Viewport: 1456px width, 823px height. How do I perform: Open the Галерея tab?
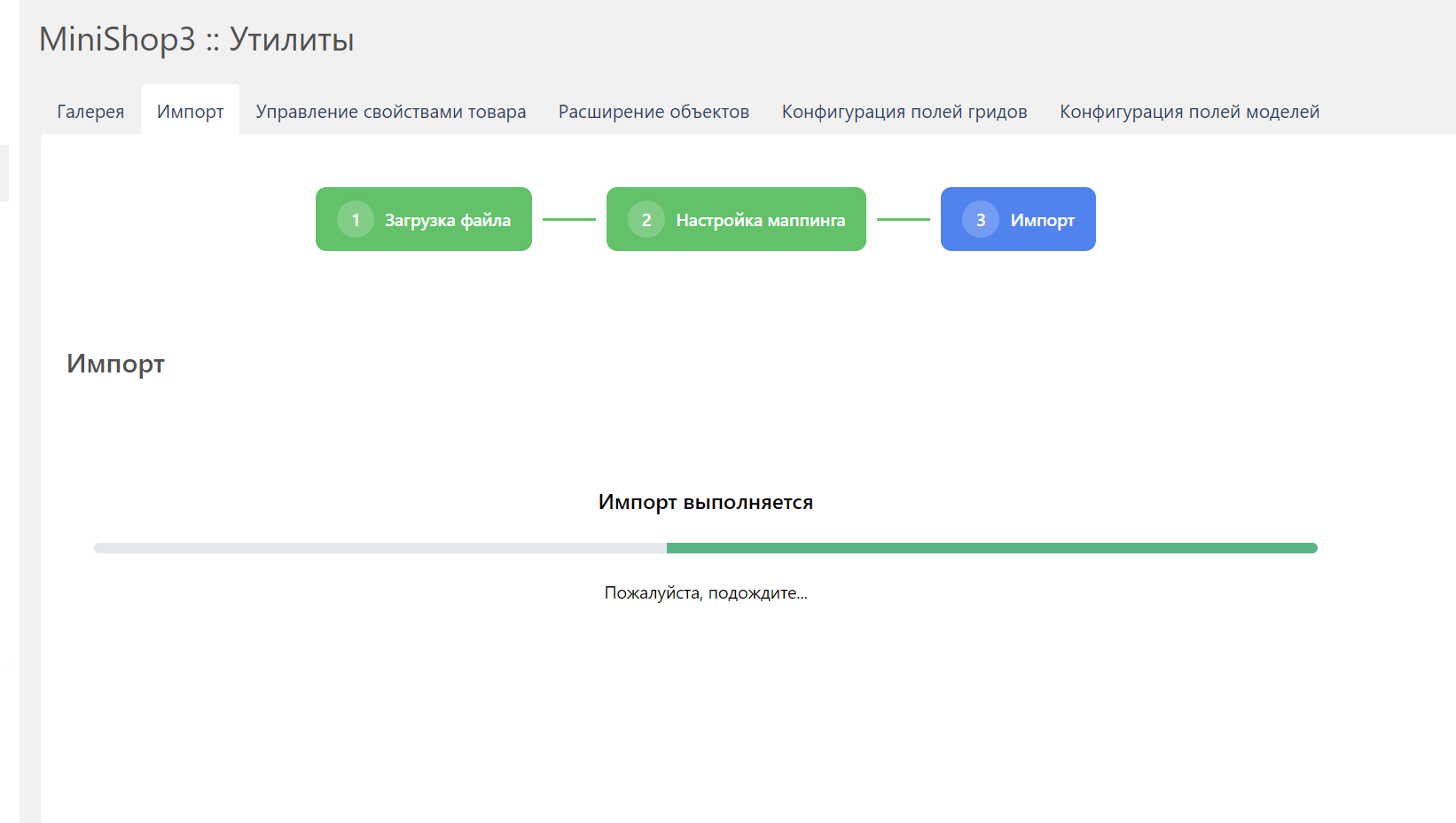(90, 112)
